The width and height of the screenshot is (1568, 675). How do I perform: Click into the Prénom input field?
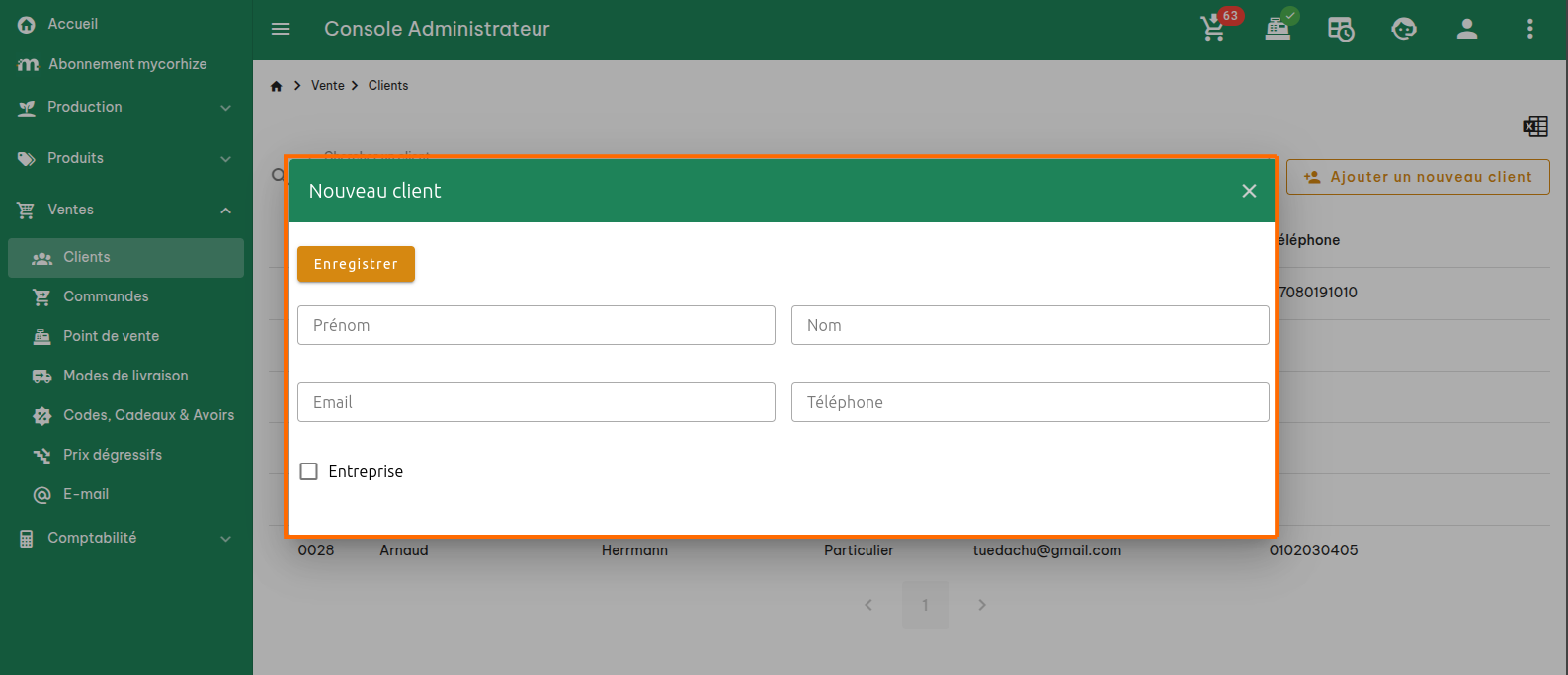point(536,325)
